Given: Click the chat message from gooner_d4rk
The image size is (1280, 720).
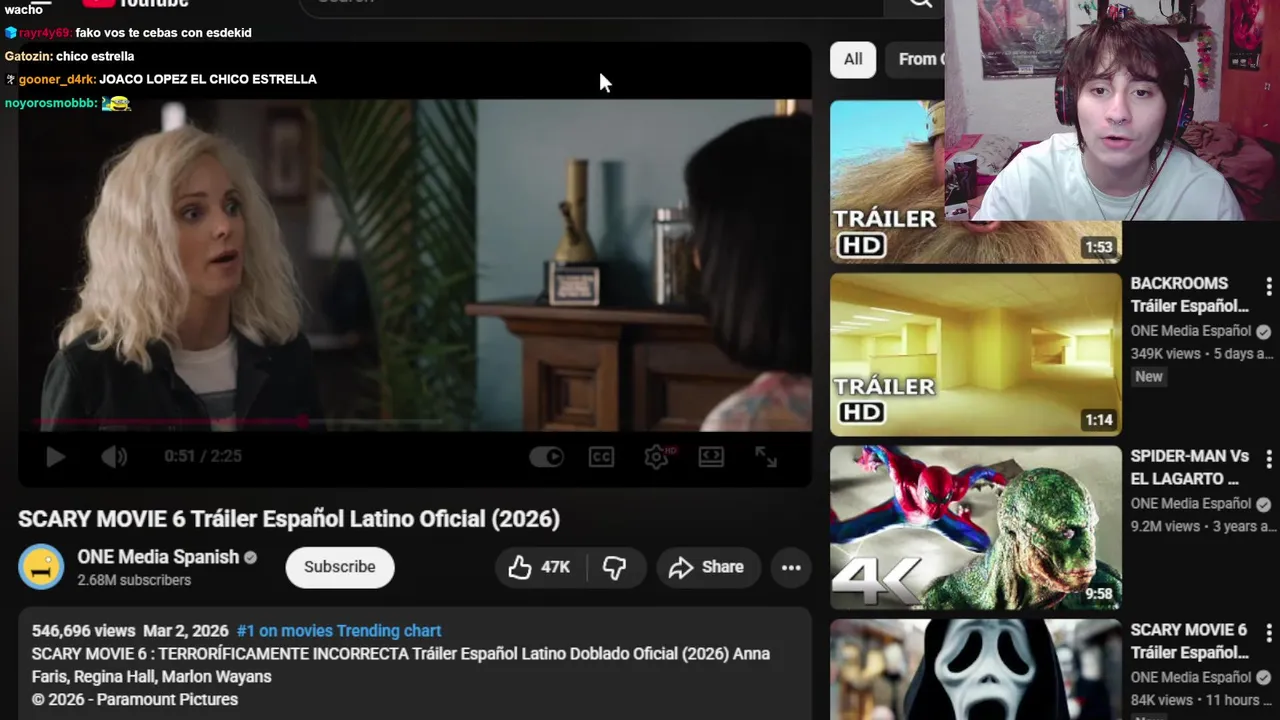Looking at the screenshot, I should pos(161,79).
